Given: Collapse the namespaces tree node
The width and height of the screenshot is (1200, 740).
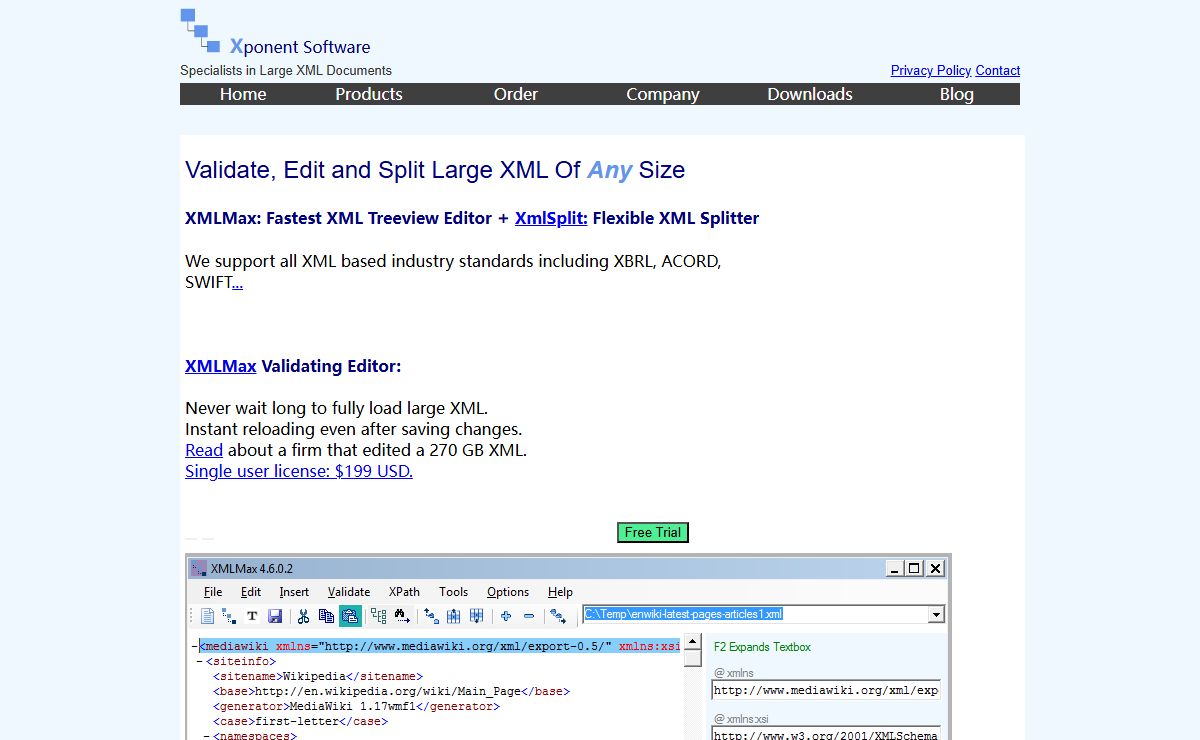Looking at the screenshot, I should [206, 736].
